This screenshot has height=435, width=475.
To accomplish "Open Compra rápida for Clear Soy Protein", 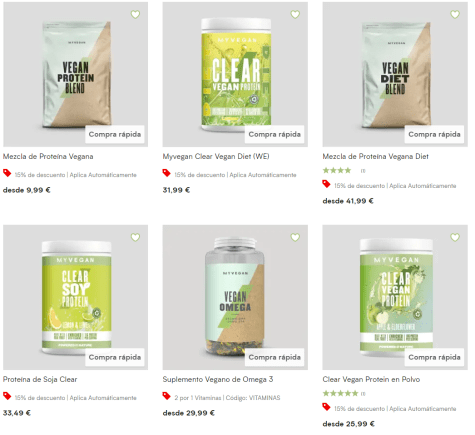I will [115, 357].
